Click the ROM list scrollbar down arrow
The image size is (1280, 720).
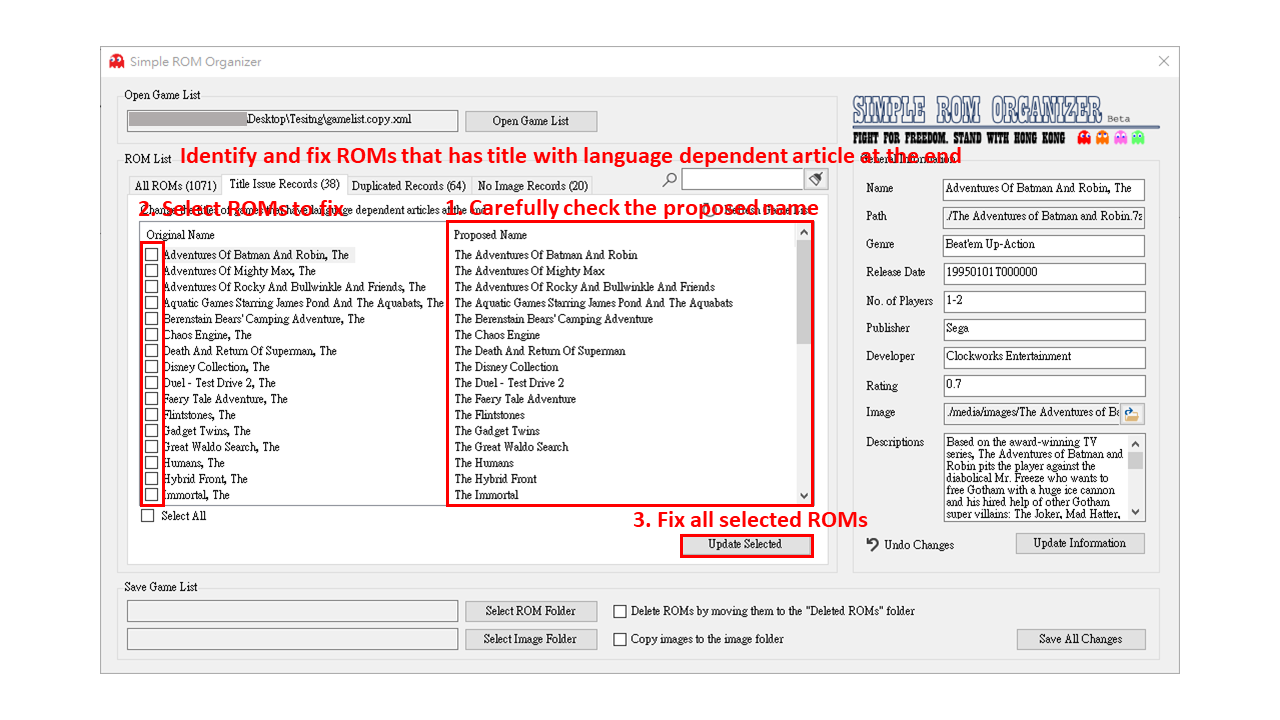803,495
